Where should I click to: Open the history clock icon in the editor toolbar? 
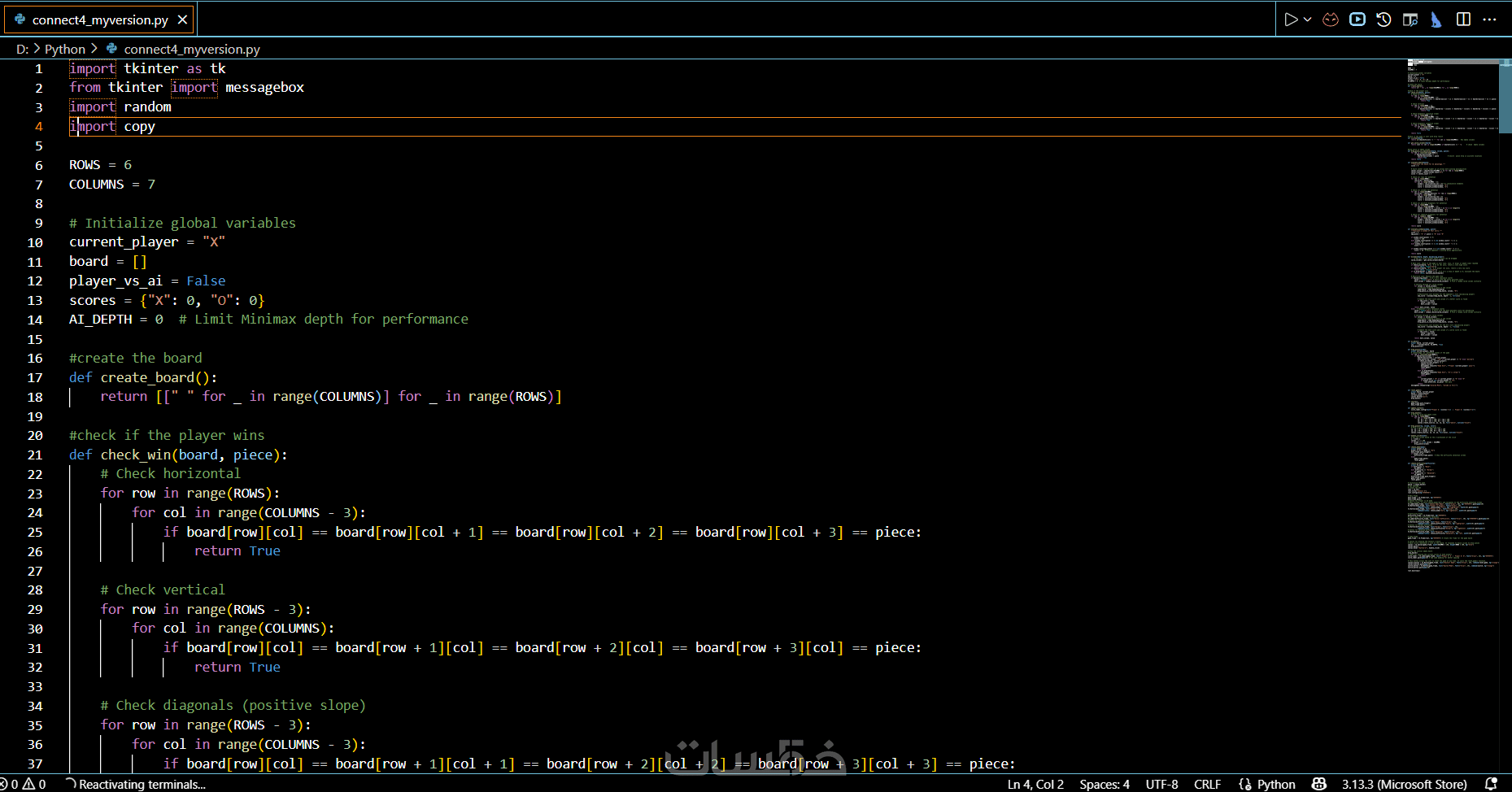pos(1383,20)
